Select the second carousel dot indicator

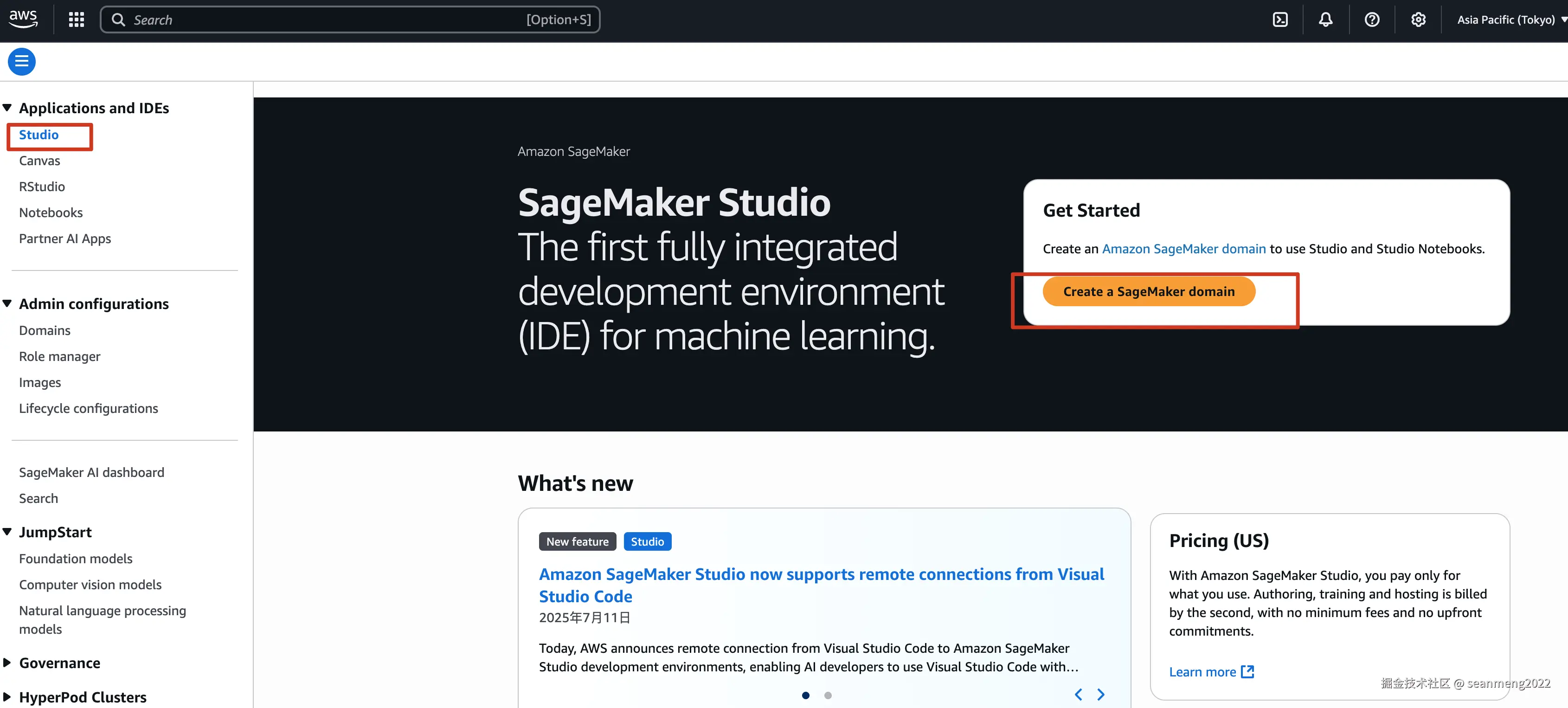point(828,695)
